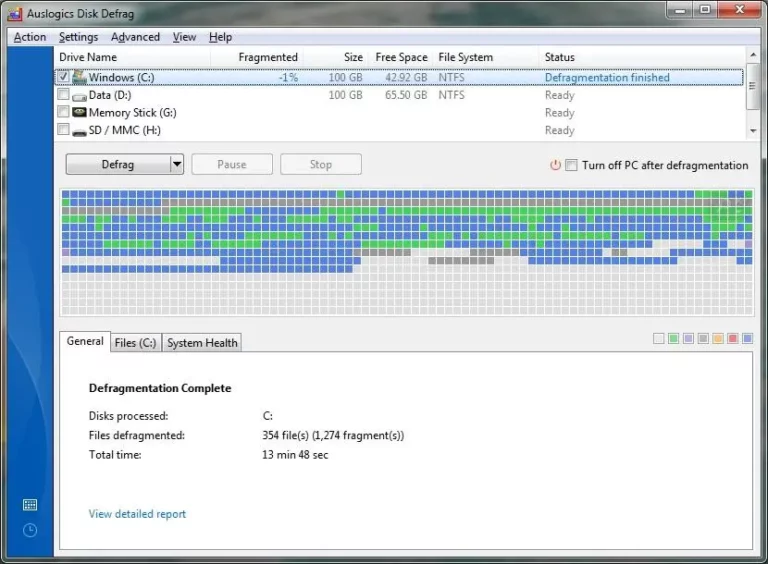Click the Auslogics Disk Defrag title bar icon
The image size is (768, 564).
point(15,14)
